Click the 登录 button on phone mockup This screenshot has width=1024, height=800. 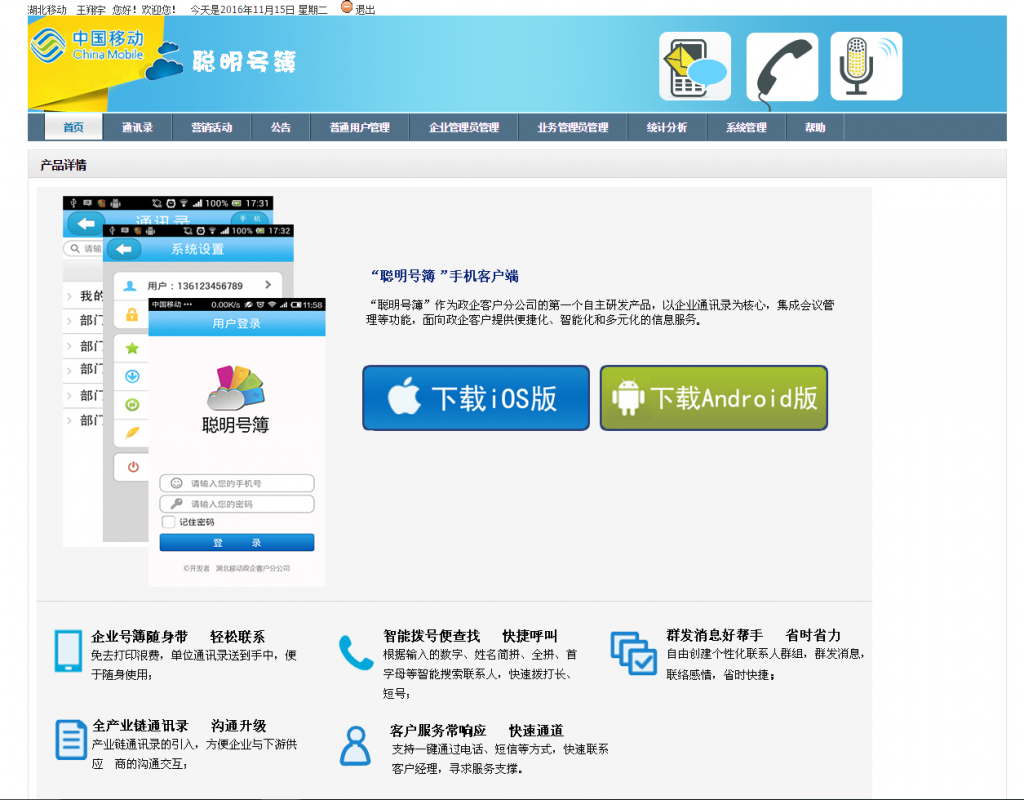click(237, 543)
